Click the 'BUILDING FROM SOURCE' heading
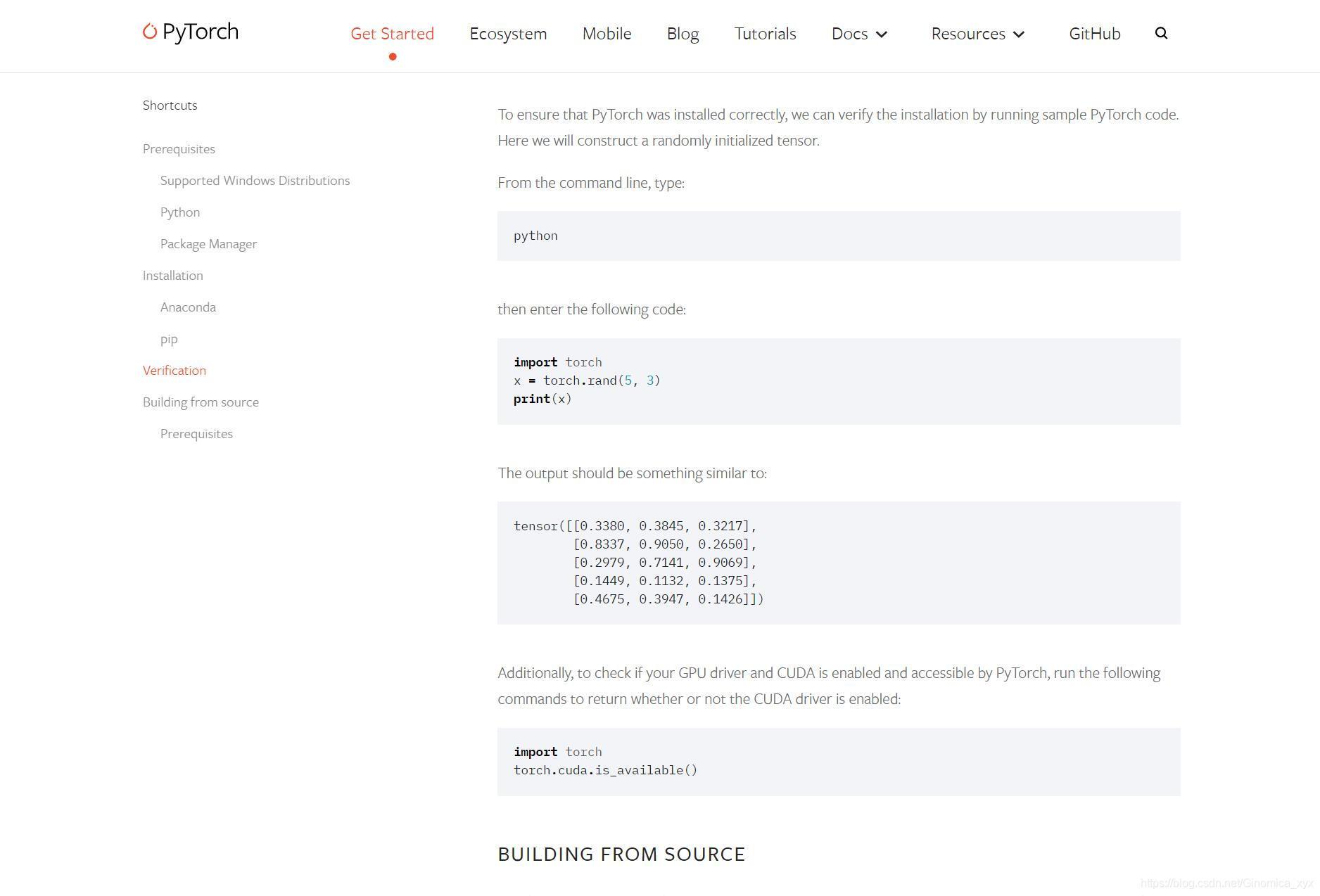Image resolution: width=1320 pixels, height=896 pixels. coord(621,854)
